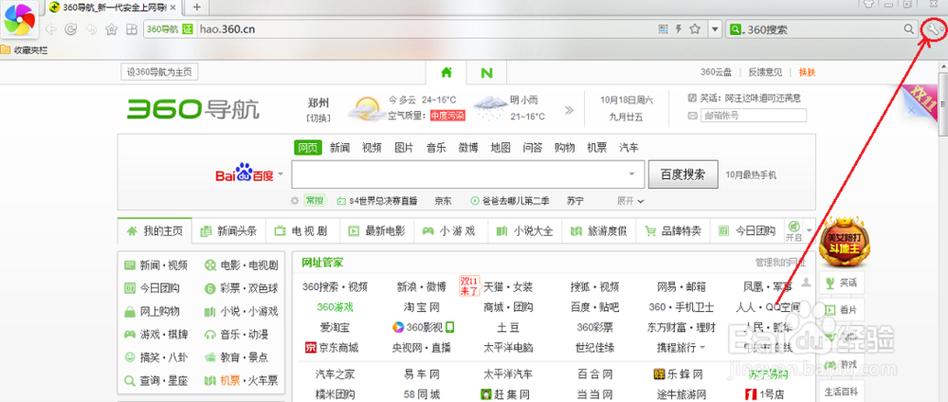Open the 生活百科 sidebar button
The width and height of the screenshot is (948, 402).
pyautogui.click(x=842, y=392)
